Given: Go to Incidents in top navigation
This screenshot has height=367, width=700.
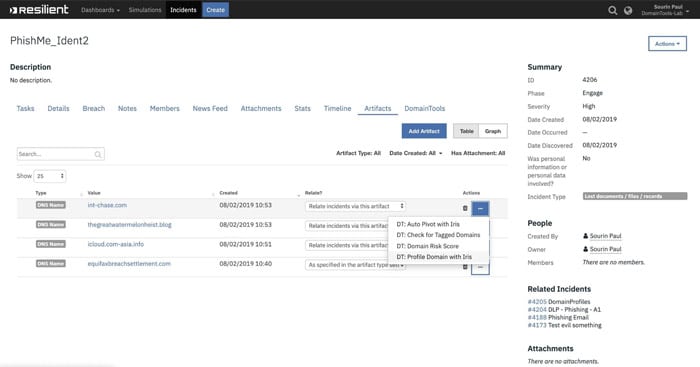Looking at the screenshot, I should [183, 10].
